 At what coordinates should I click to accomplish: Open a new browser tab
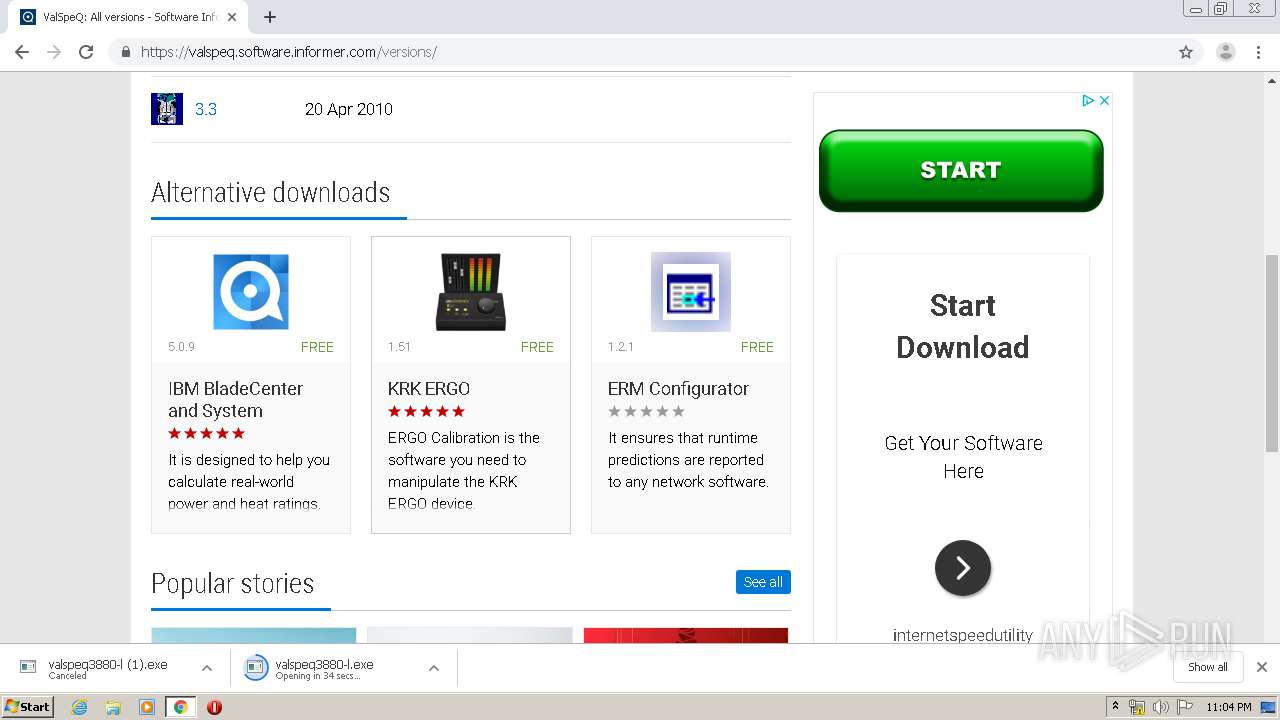[x=269, y=17]
